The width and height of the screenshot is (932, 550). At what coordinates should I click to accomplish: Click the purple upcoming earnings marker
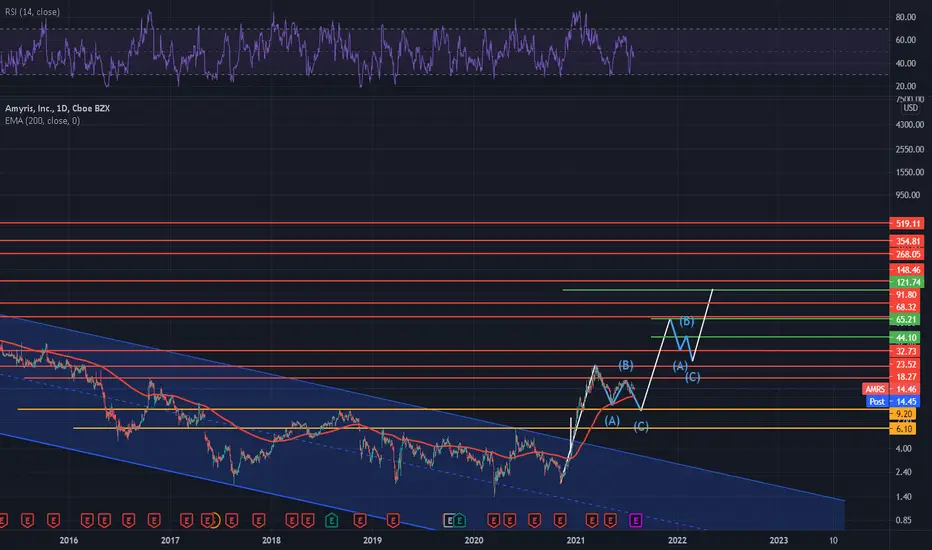coord(635,521)
